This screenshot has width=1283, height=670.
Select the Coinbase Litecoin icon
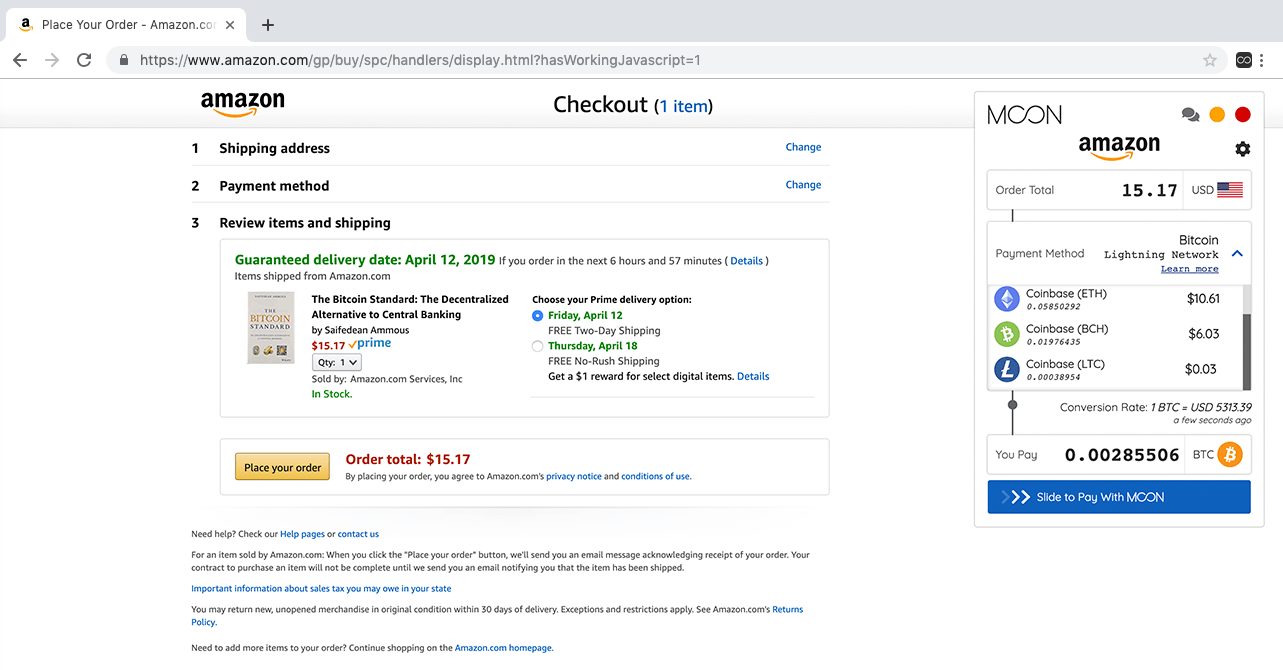[x=1006, y=369]
